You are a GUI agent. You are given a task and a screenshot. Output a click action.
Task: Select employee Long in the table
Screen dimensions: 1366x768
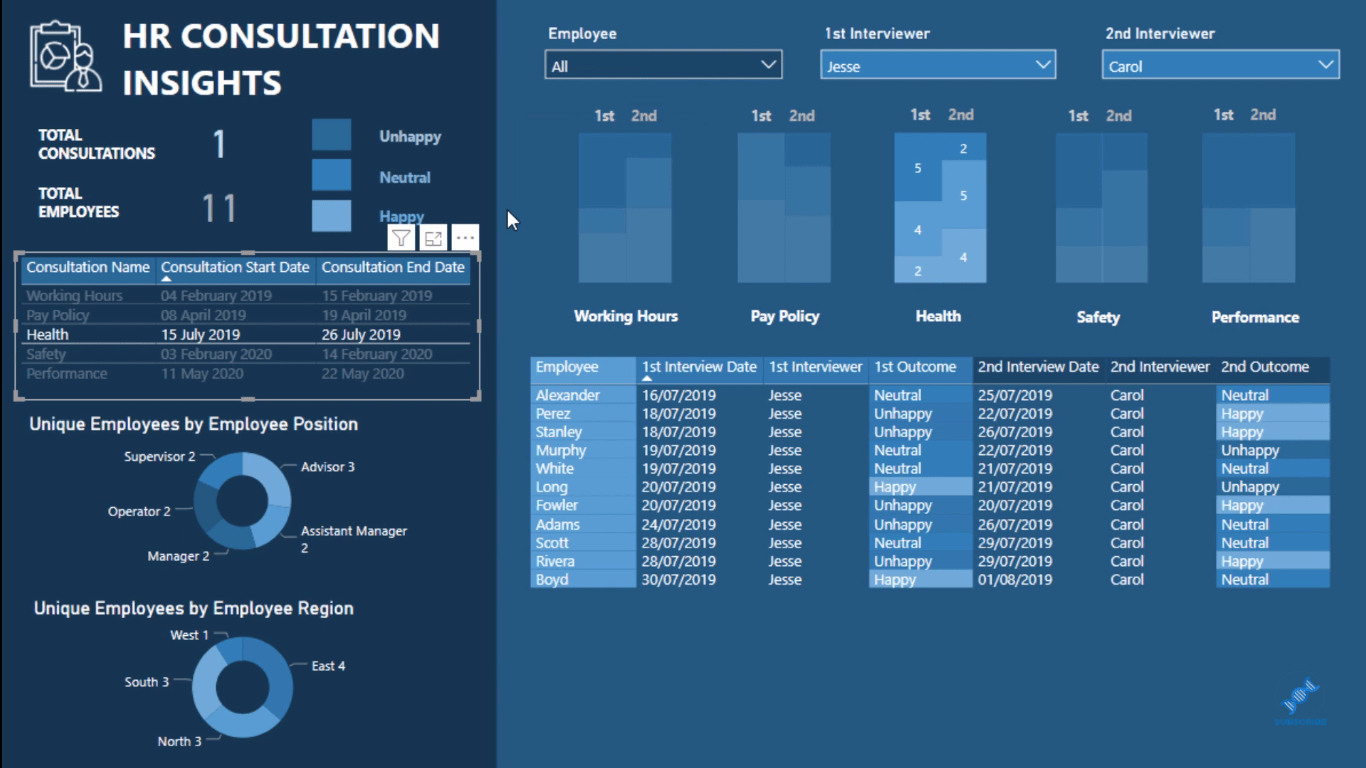click(x=583, y=487)
